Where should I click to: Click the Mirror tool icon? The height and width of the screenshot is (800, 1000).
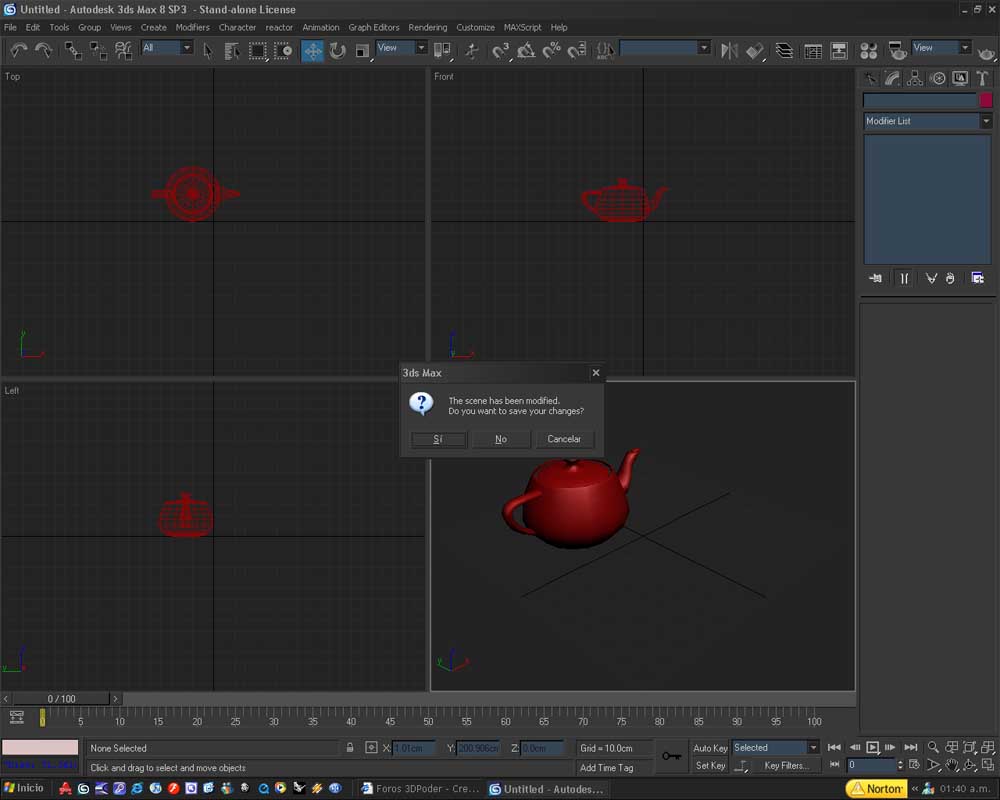pos(729,50)
